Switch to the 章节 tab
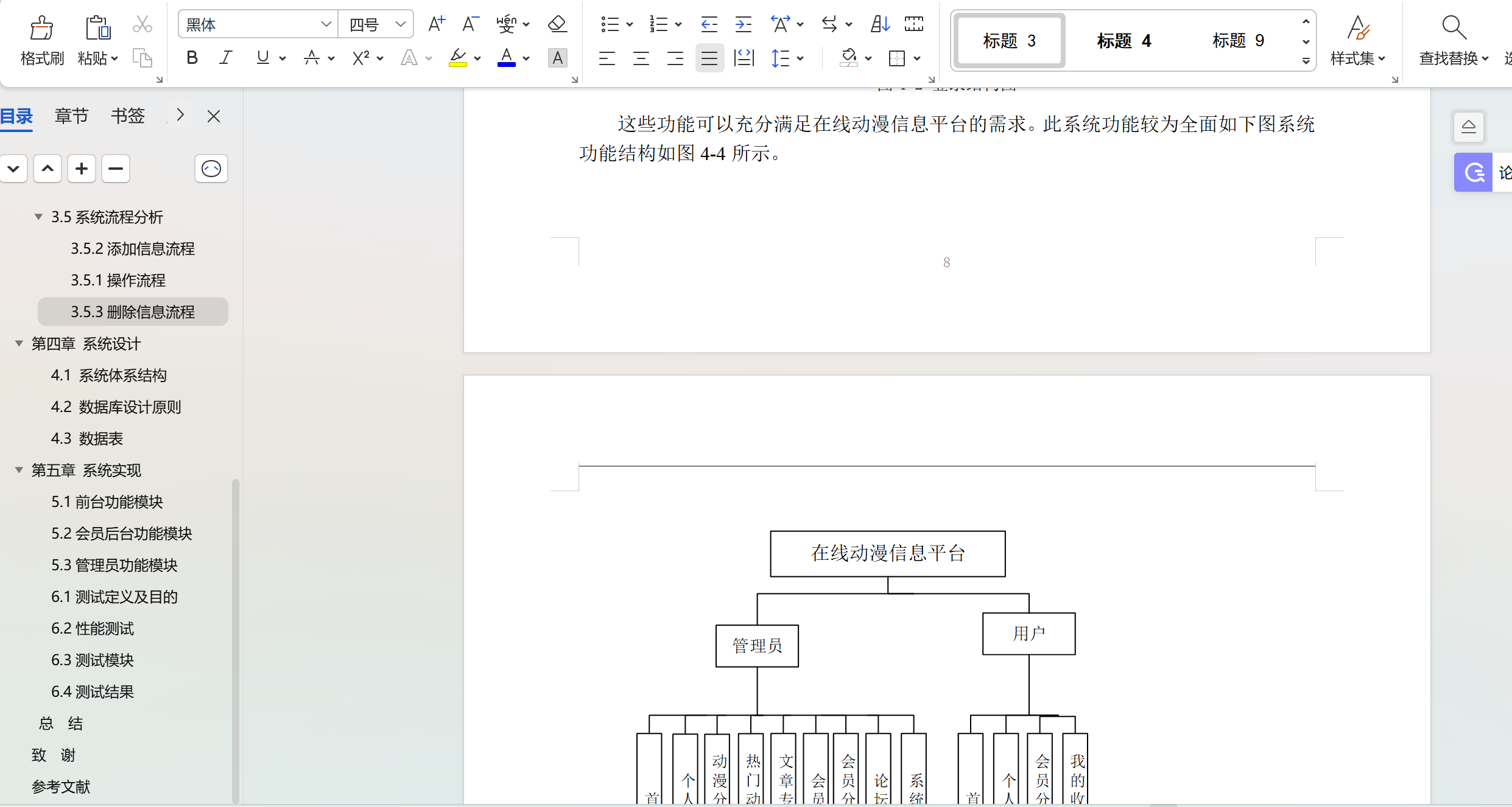 (71, 116)
